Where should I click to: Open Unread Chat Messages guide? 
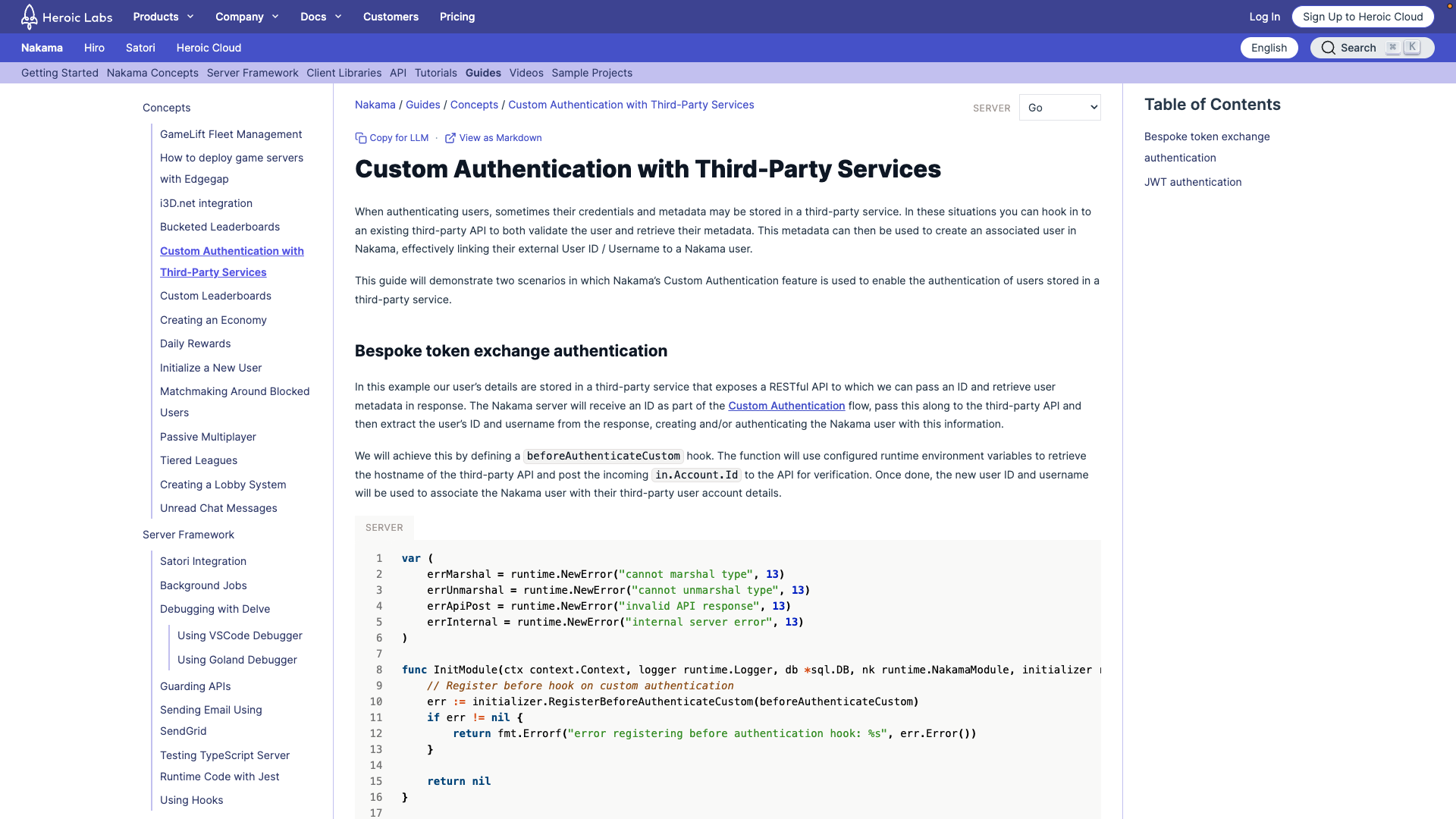click(x=218, y=508)
